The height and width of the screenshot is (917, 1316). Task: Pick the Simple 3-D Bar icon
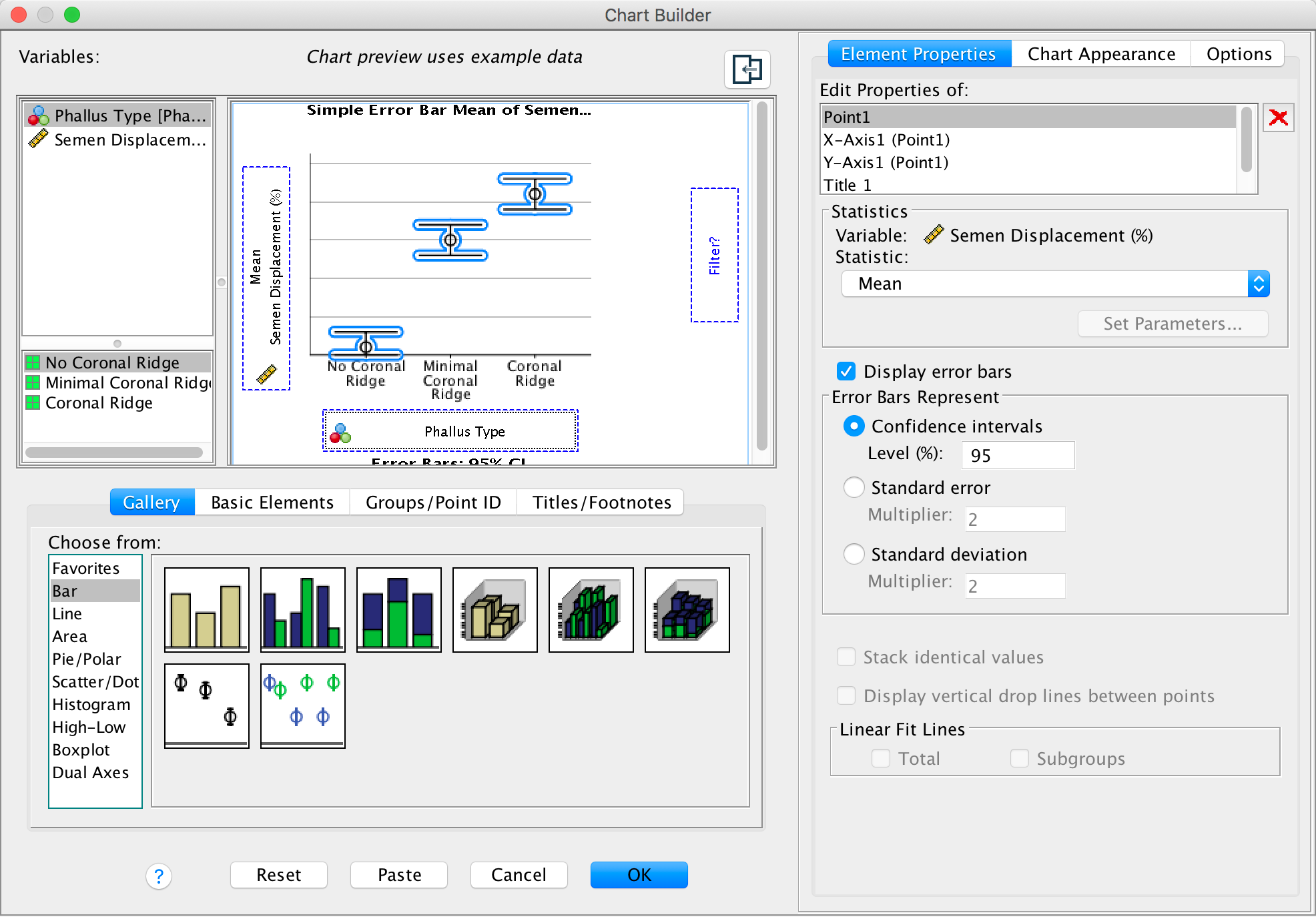pyautogui.click(x=495, y=609)
